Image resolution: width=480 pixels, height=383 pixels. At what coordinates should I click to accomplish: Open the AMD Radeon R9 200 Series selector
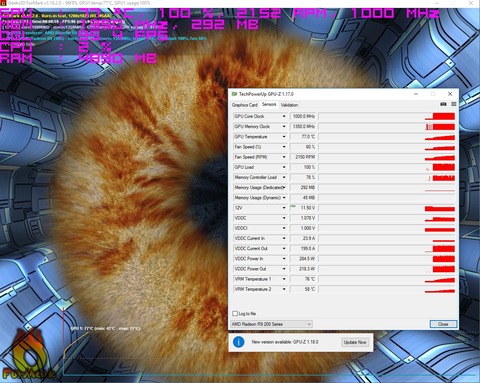pos(272,324)
